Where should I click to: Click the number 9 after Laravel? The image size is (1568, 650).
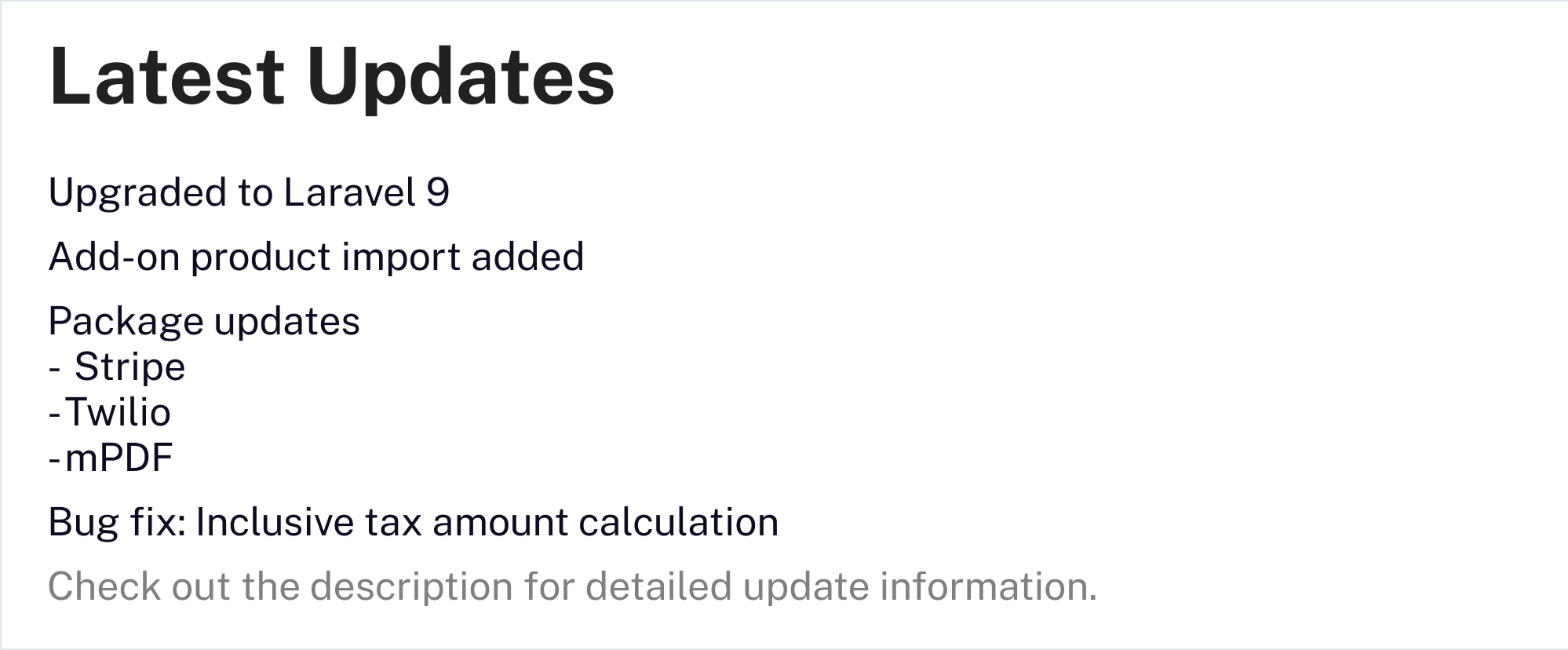(x=438, y=193)
